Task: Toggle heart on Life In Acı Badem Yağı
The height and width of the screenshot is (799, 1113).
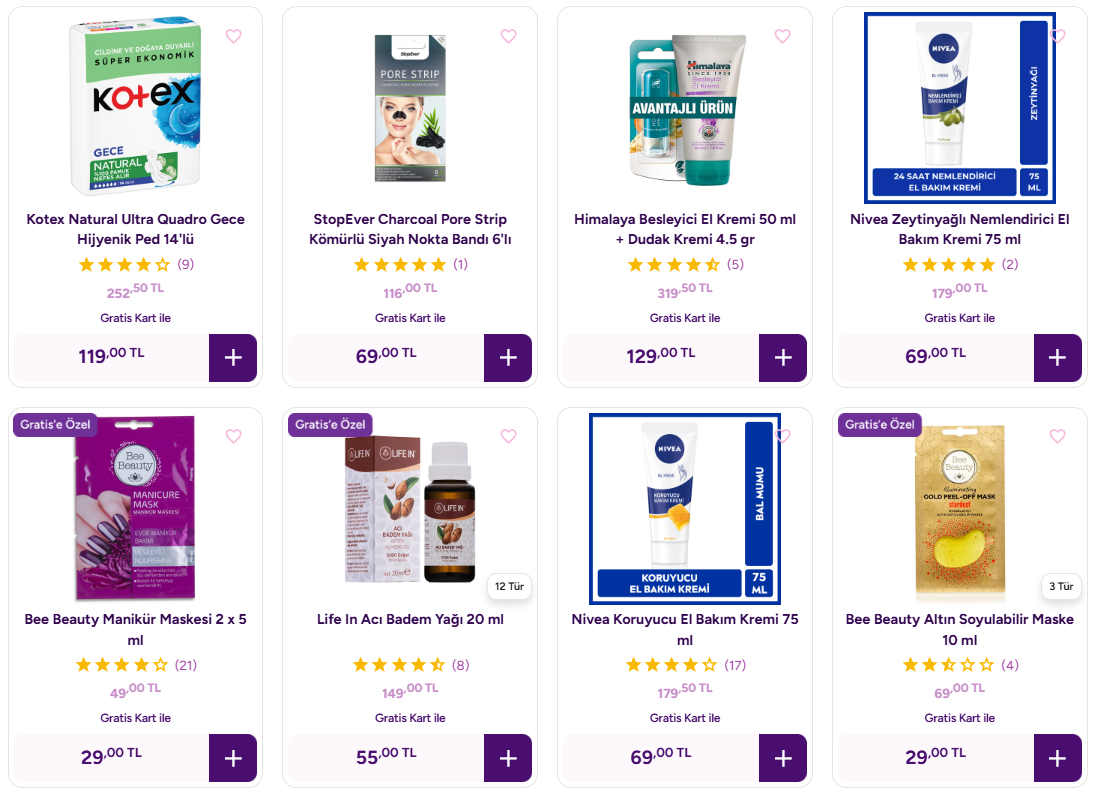Action: 508,436
